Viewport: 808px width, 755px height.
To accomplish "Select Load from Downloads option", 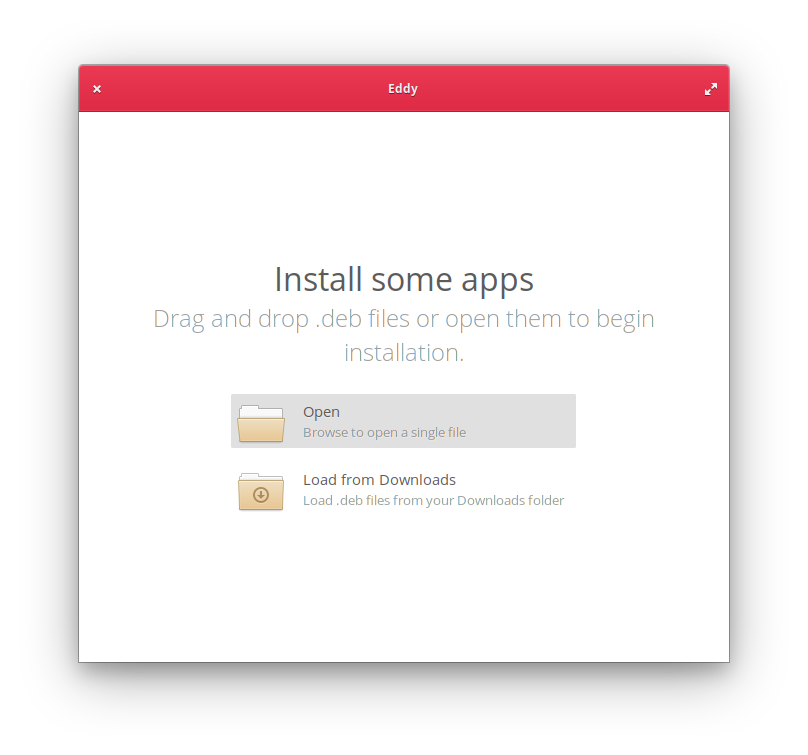I will coord(403,490).
